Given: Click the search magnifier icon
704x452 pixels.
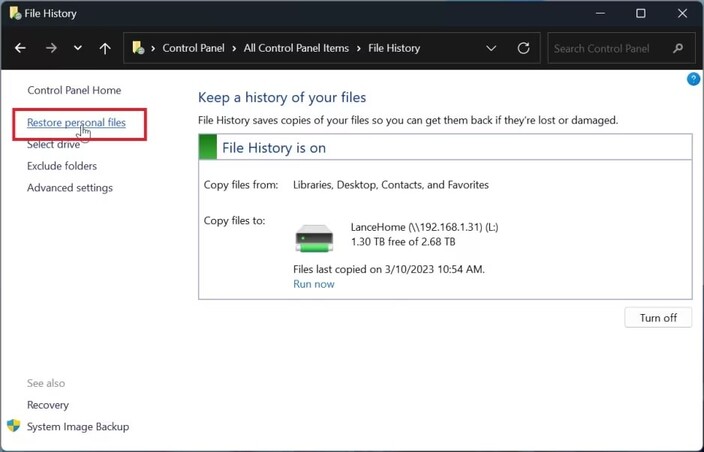Looking at the screenshot, I should tap(678, 48).
